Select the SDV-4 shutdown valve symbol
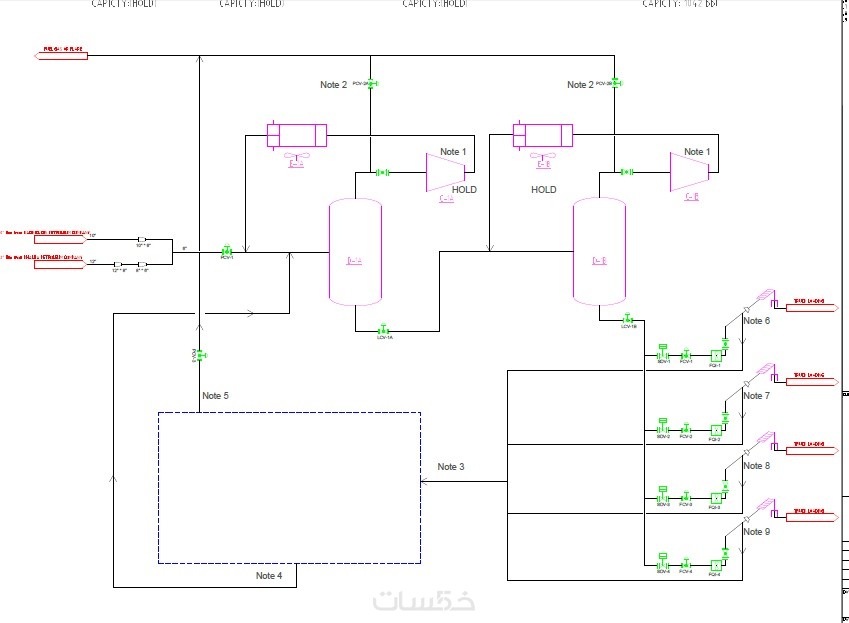The width and height of the screenshot is (849, 623). (663, 562)
